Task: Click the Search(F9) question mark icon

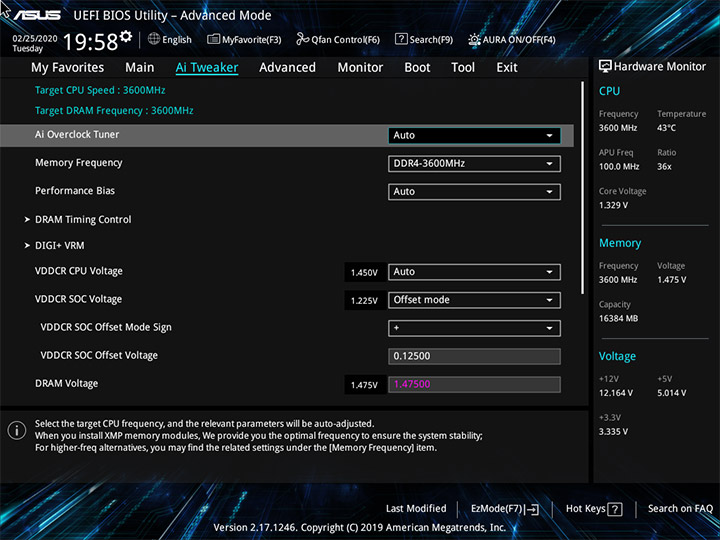Action: [x=401, y=39]
